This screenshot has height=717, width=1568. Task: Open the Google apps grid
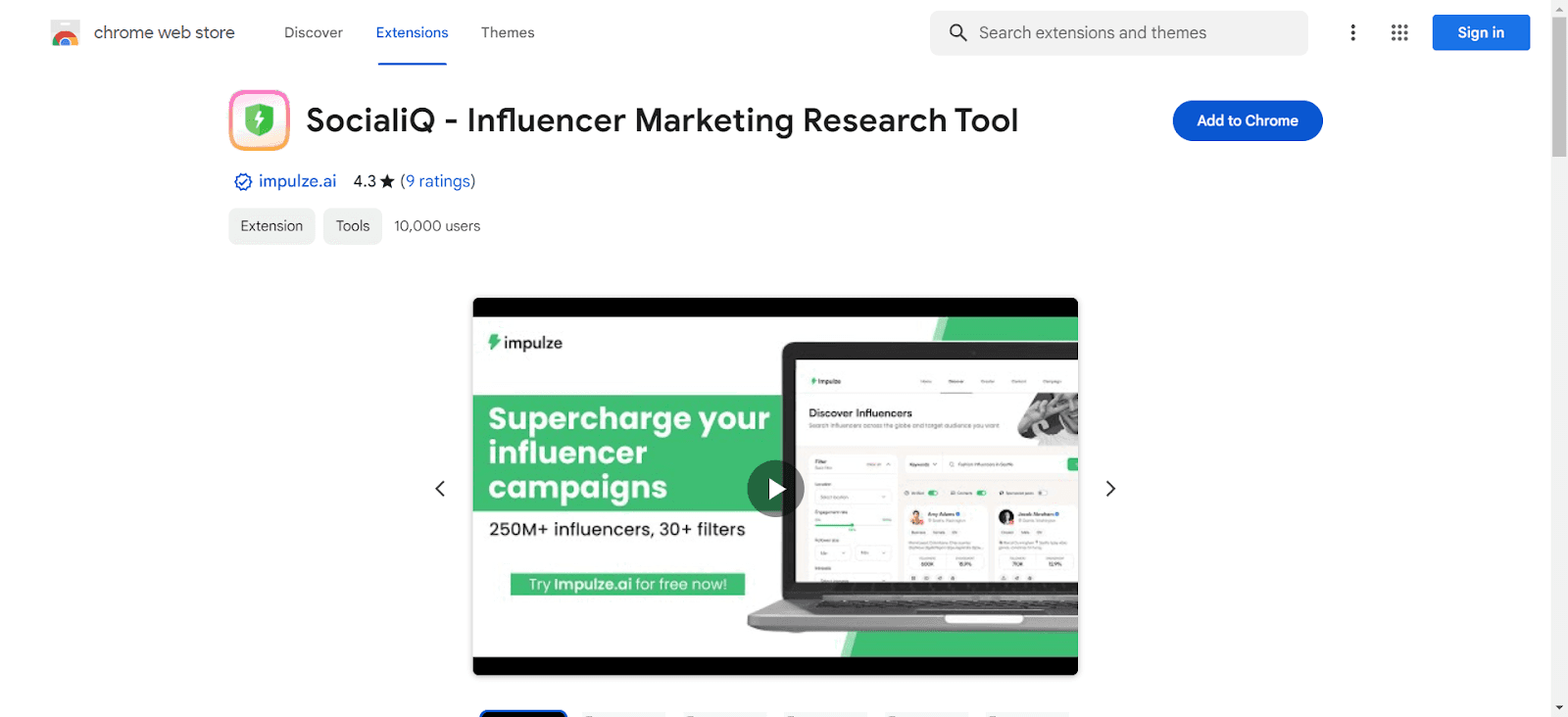point(1399,32)
